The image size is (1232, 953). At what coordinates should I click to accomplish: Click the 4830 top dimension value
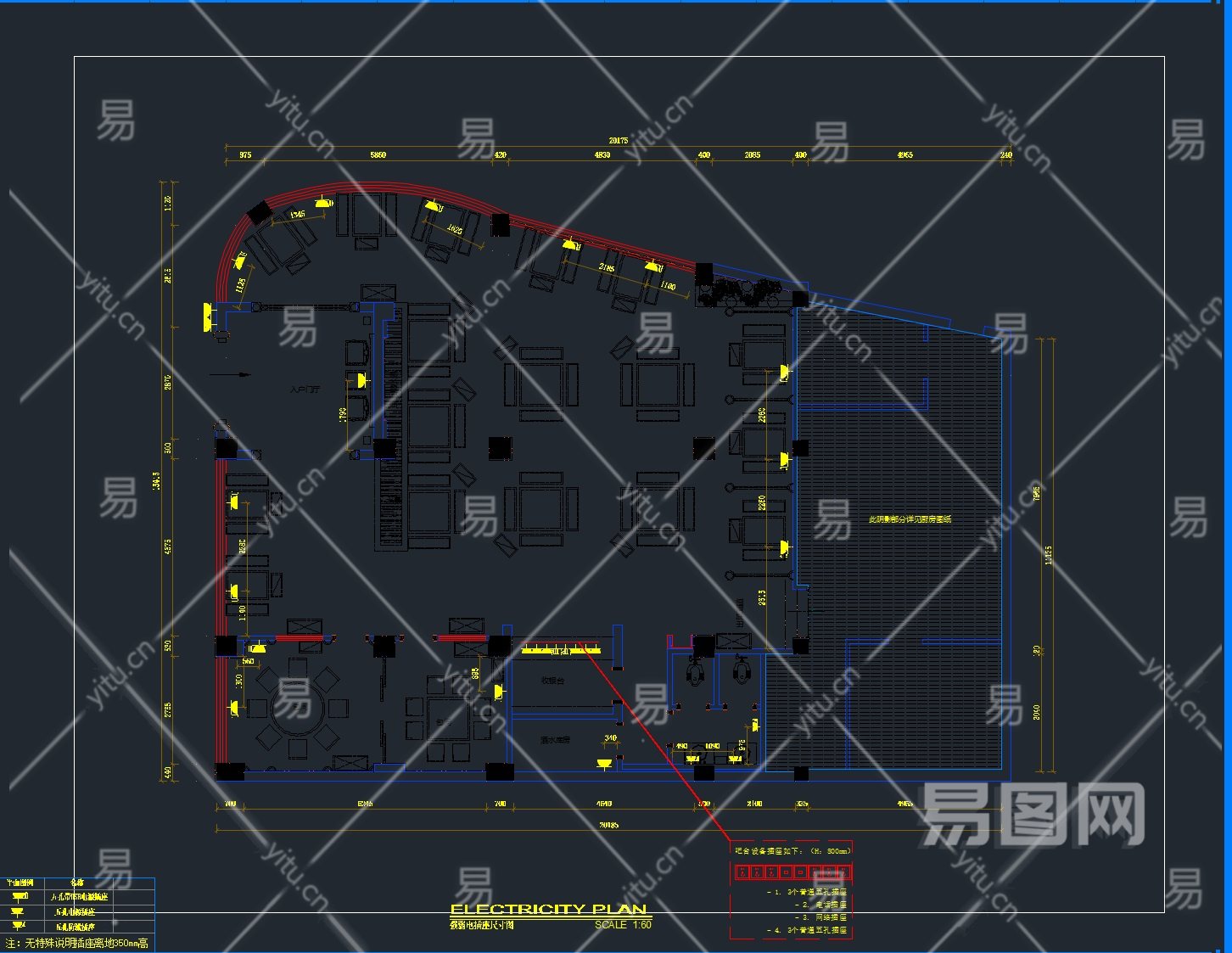(602, 155)
